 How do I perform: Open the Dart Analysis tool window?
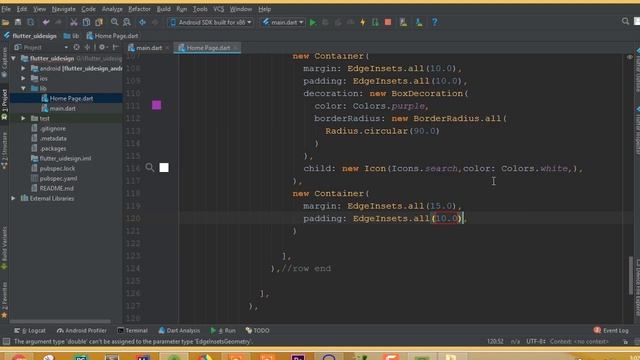click(x=179, y=330)
